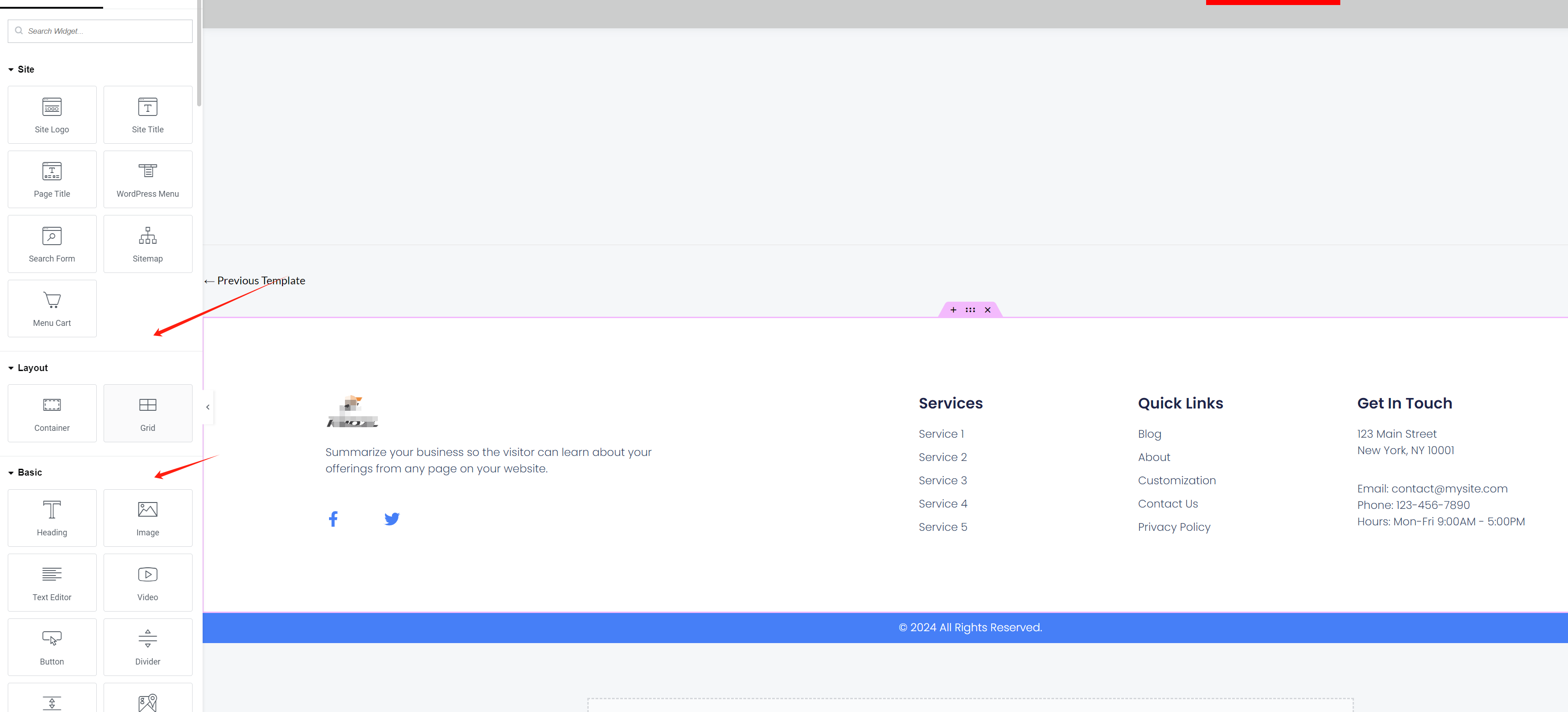
Task: Click the Search Widget input field
Action: pyautogui.click(x=100, y=31)
